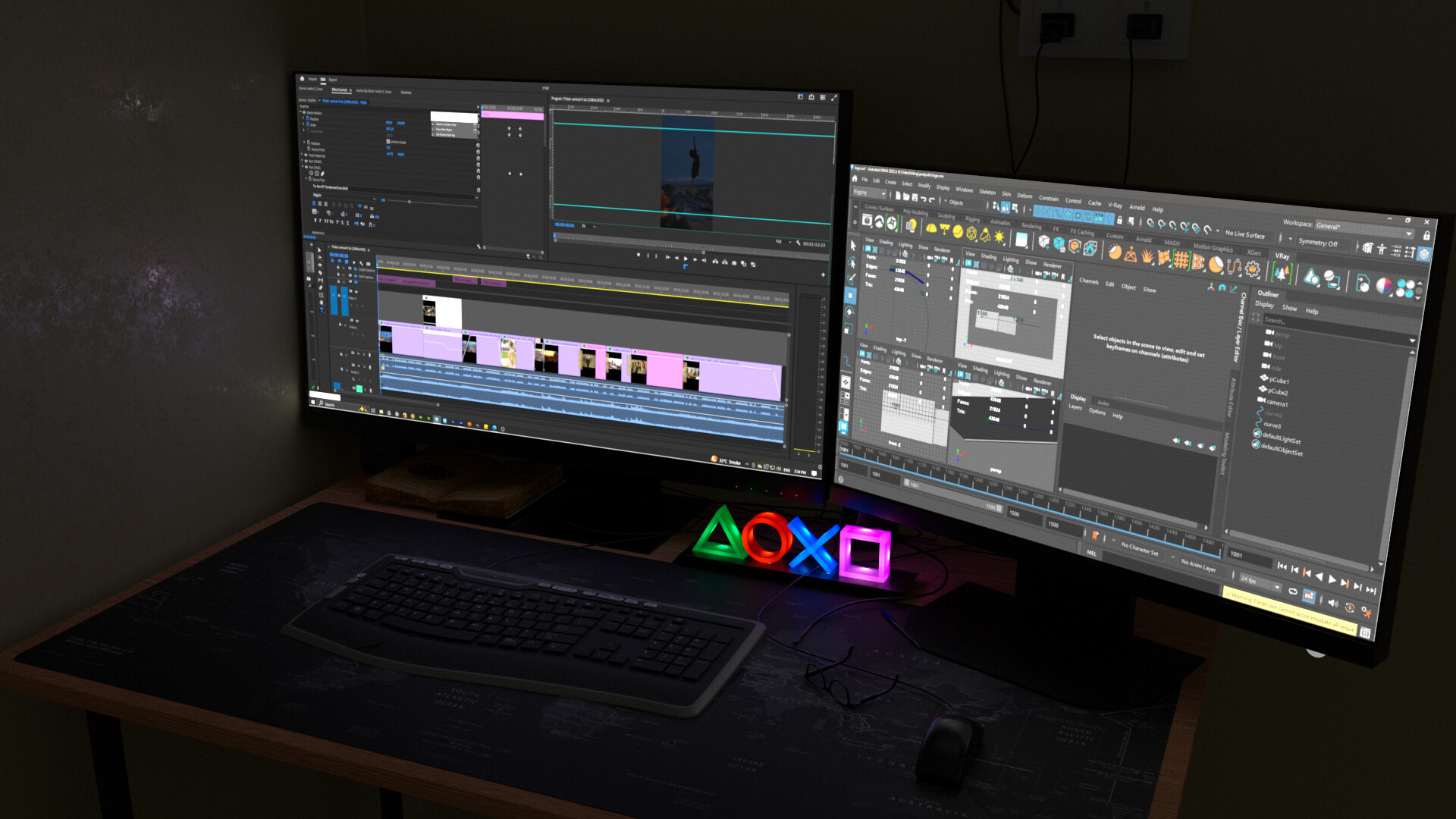Click the Maya home icon
The width and height of the screenshot is (1456, 819).
click(855, 179)
